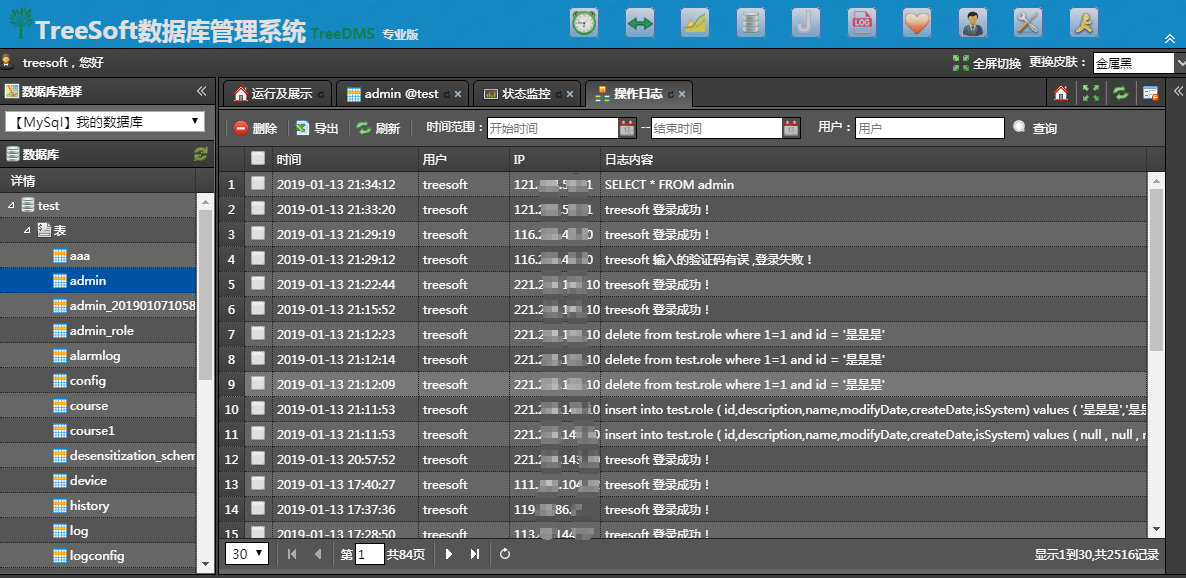Collapse the 数据库选择 left panel
This screenshot has height=578, width=1186.
click(201, 92)
